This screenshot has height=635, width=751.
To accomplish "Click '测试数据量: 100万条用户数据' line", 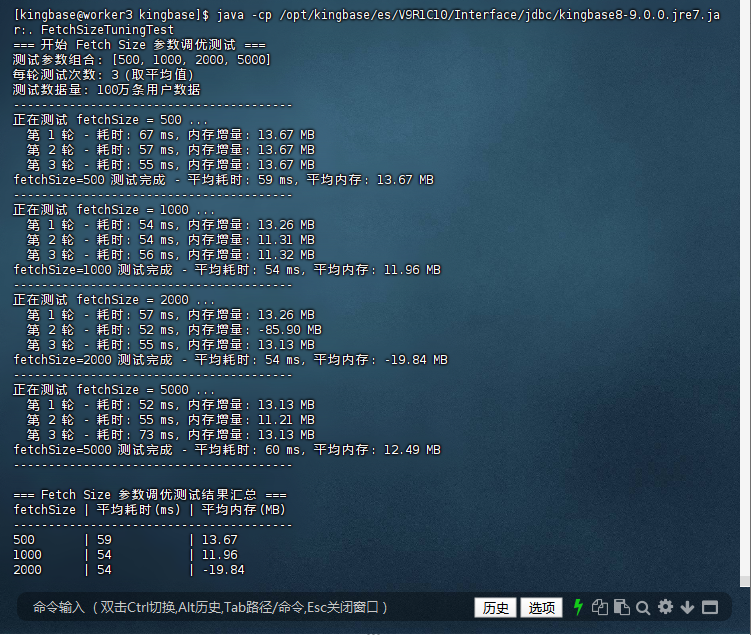I will [x=106, y=90].
